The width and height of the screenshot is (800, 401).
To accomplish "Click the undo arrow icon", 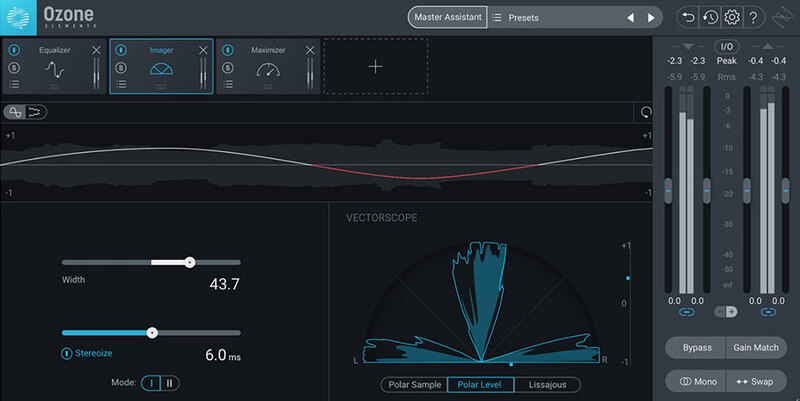I will pyautogui.click(x=687, y=18).
